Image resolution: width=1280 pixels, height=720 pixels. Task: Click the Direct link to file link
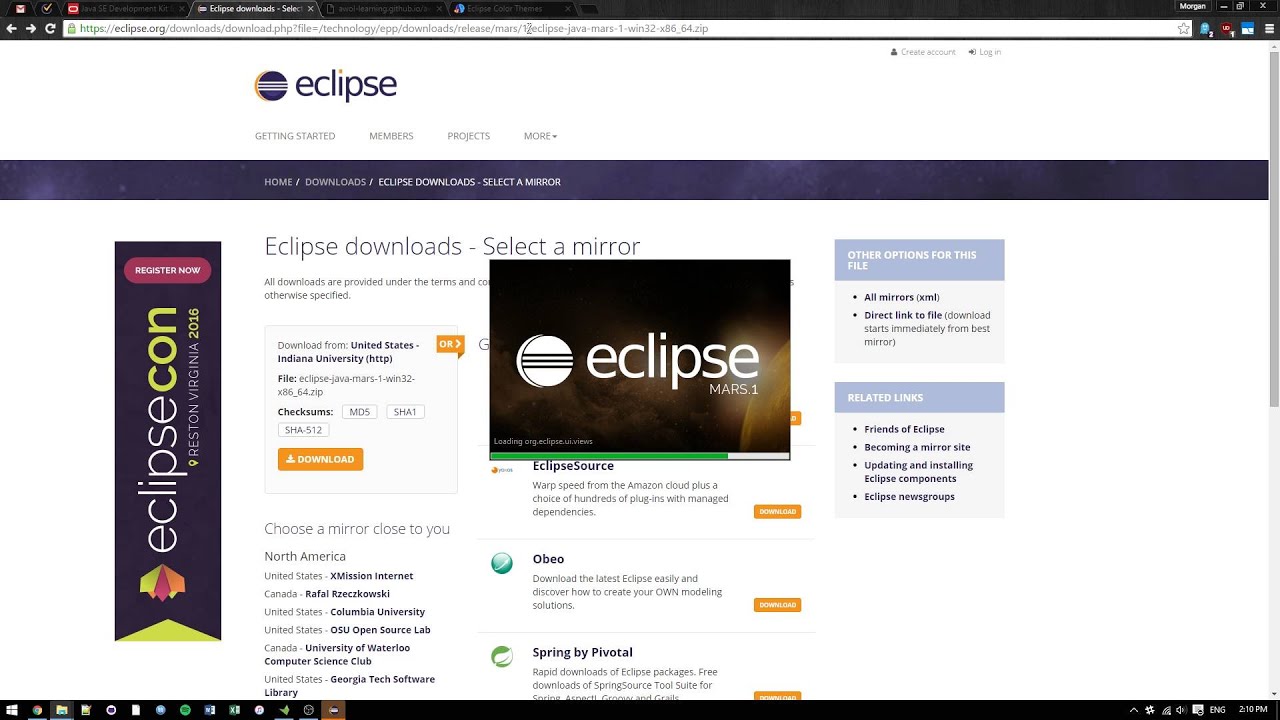tap(903, 315)
